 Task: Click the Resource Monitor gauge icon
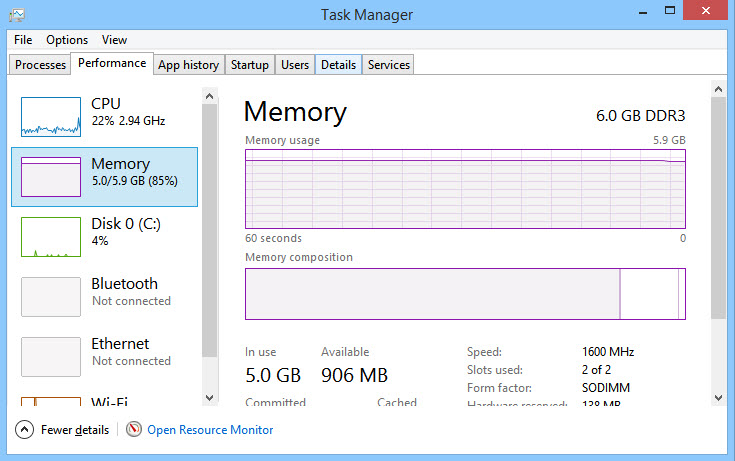pos(135,430)
